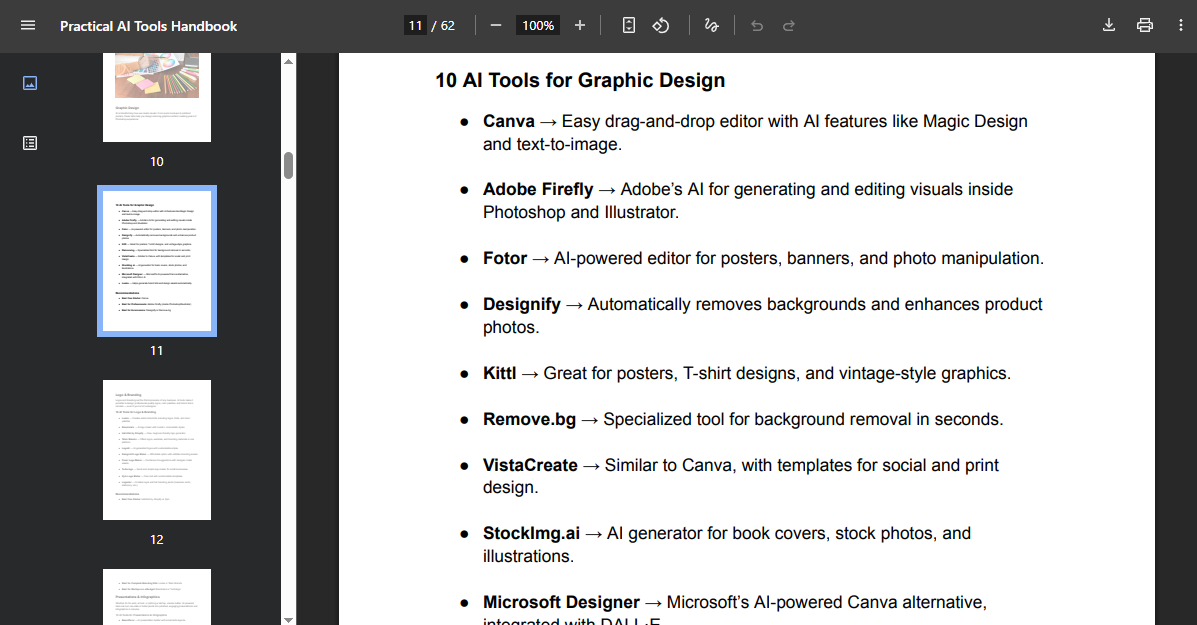The image size is (1197, 625).
Task: Click the heading 10 AI Tools for Graphic Design
Action: click(x=580, y=80)
